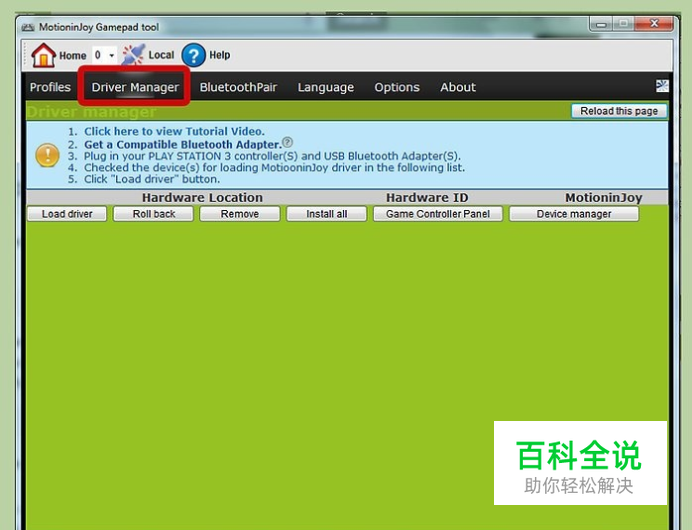This screenshot has height=530, width=692.
Task: Click the Home house icon
Action: 43,55
